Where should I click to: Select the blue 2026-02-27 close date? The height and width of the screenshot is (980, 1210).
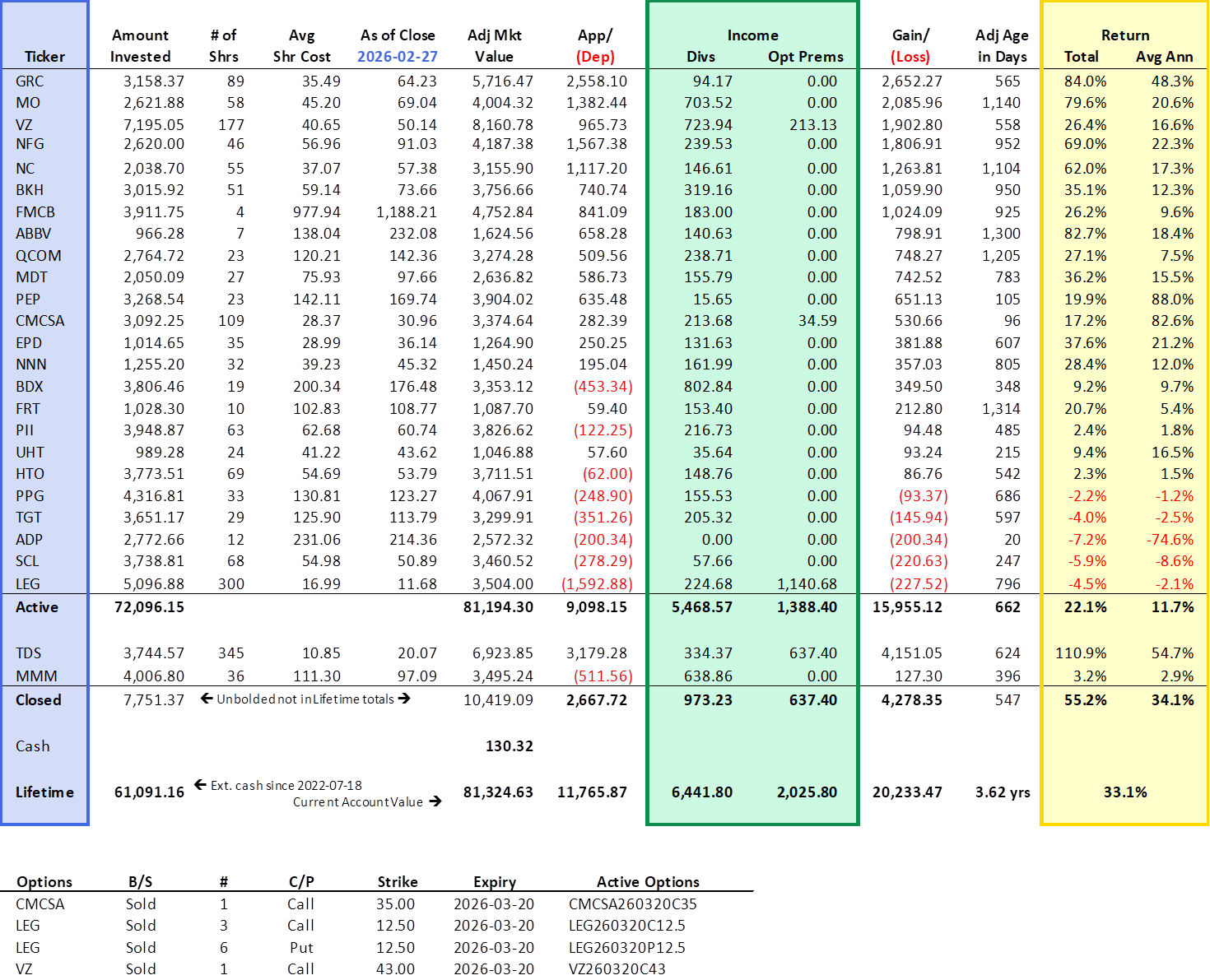(x=397, y=57)
